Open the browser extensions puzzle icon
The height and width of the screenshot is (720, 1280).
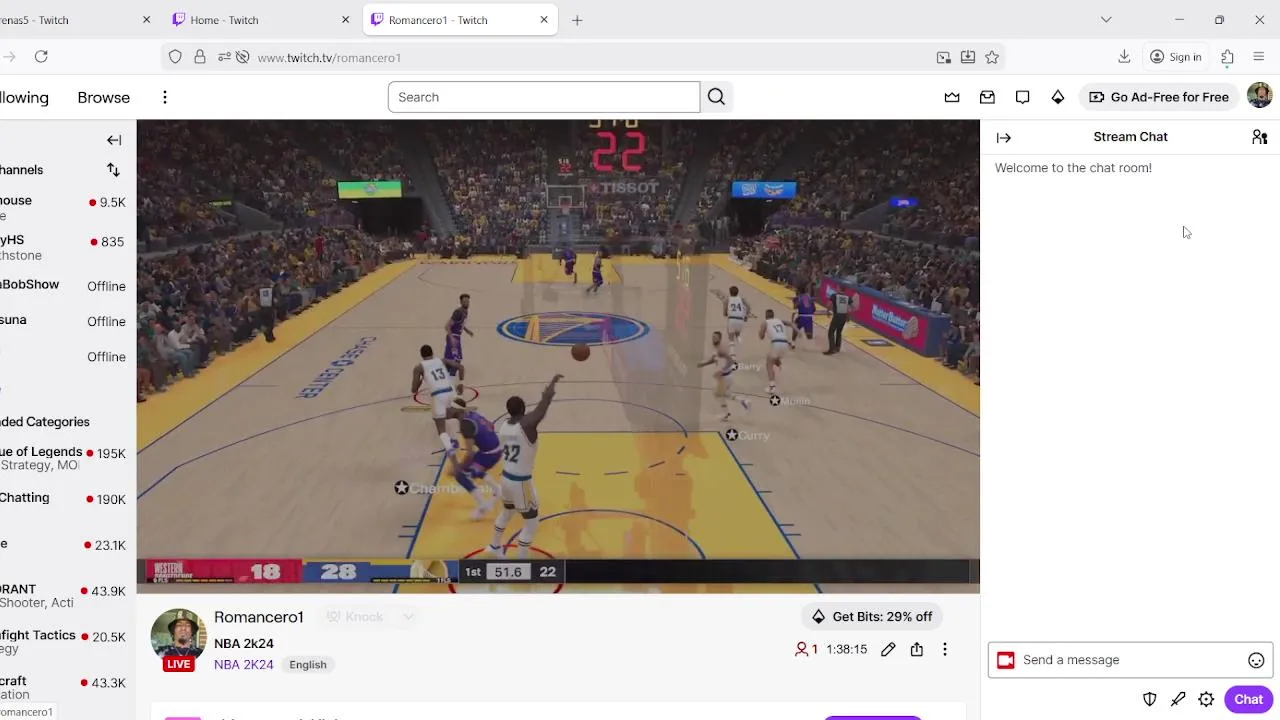click(x=1227, y=57)
